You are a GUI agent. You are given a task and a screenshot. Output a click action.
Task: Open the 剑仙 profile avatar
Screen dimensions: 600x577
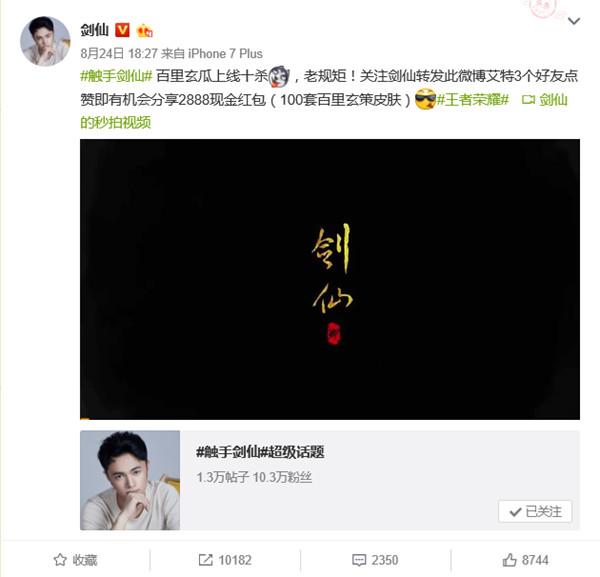coord(45,41)
